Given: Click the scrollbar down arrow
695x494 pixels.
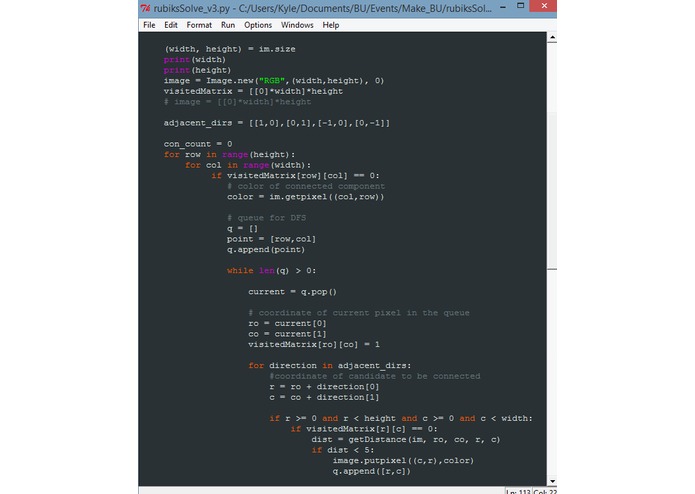Looking at the screenshot, I should coord(552,481).
